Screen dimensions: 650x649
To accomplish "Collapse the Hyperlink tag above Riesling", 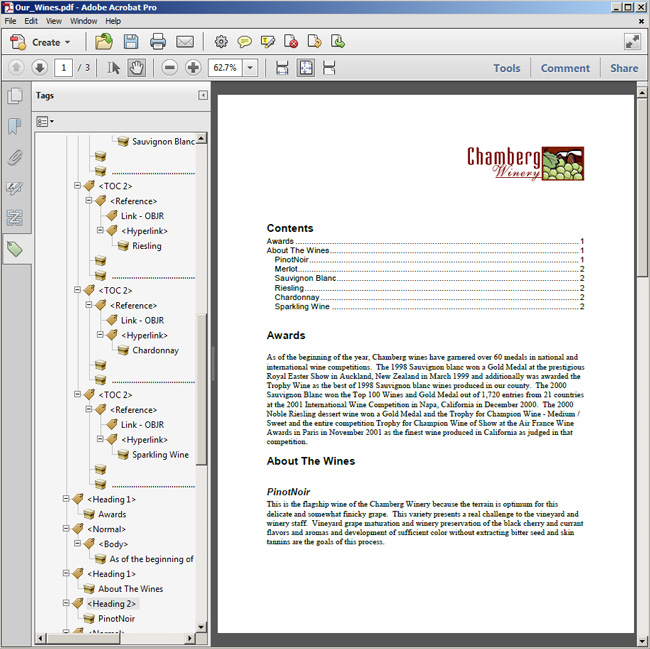I will click(100, 231).
